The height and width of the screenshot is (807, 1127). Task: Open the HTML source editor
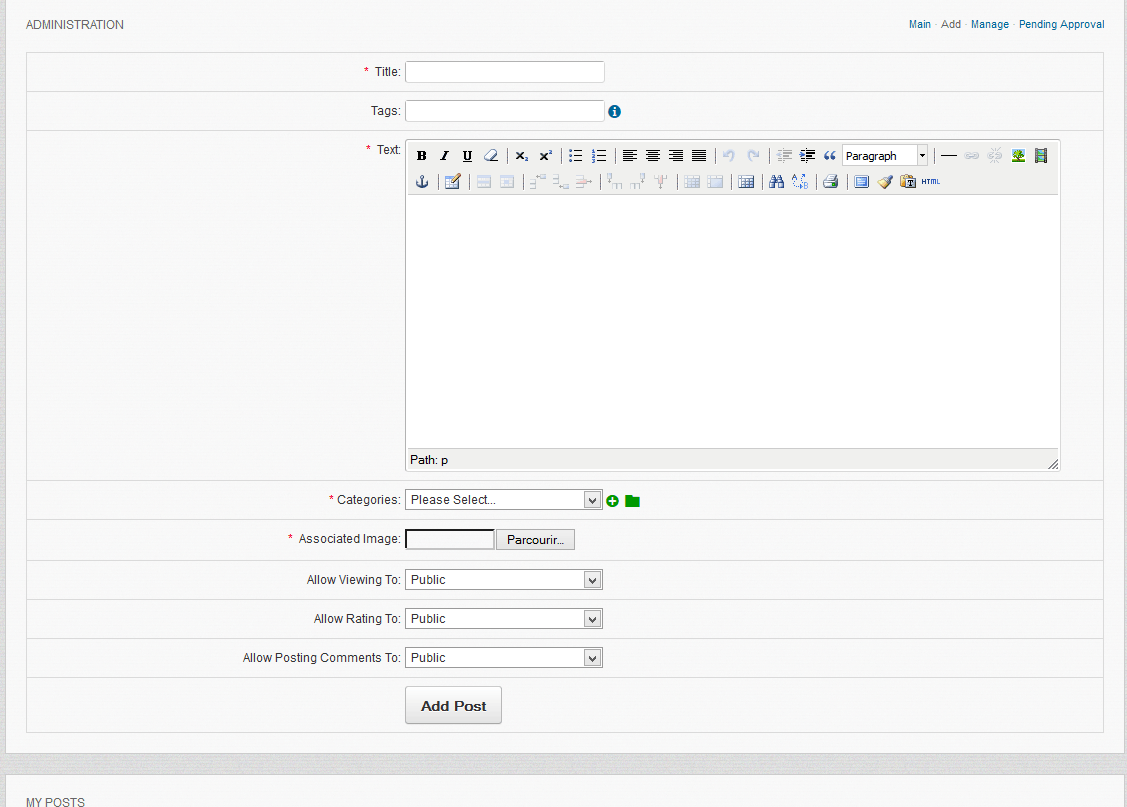pos(931,182)
